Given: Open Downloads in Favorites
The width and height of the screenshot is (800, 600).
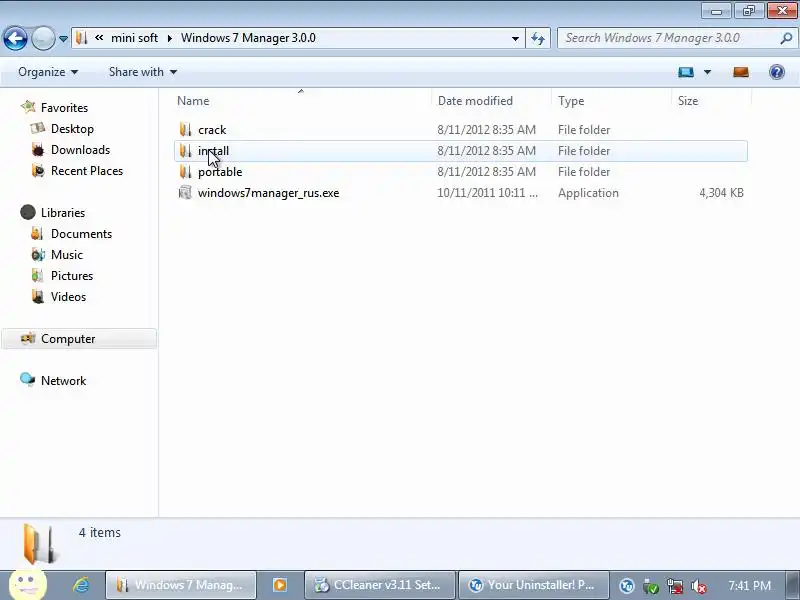Looking at the screenshot, I should 80,149.
